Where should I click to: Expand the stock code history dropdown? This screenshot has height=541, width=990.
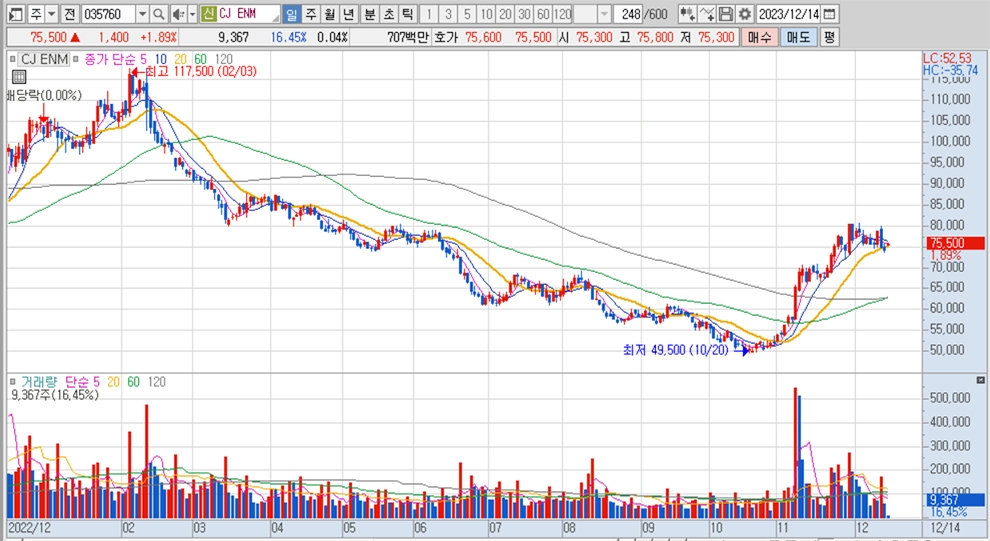click(142, 14)
